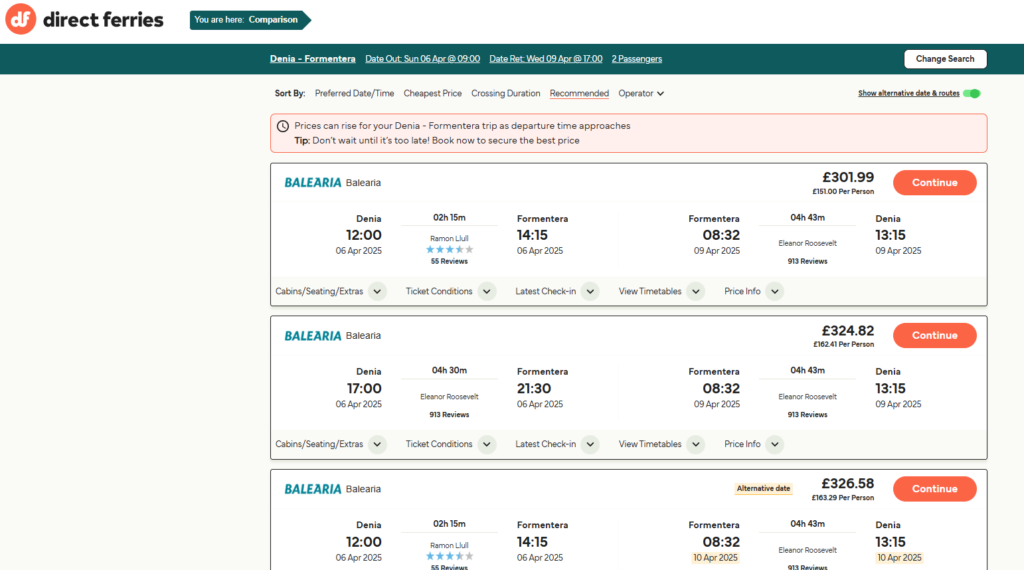
Task: Sort results by Cheapest Price
Action: coord(432,93)
